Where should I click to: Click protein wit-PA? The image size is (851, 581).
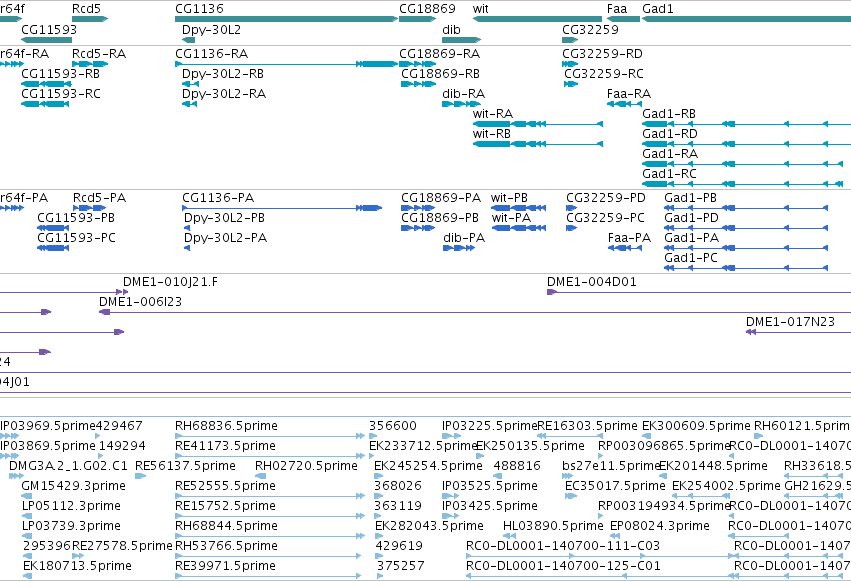pyautogui.click(x=519, y=228)
